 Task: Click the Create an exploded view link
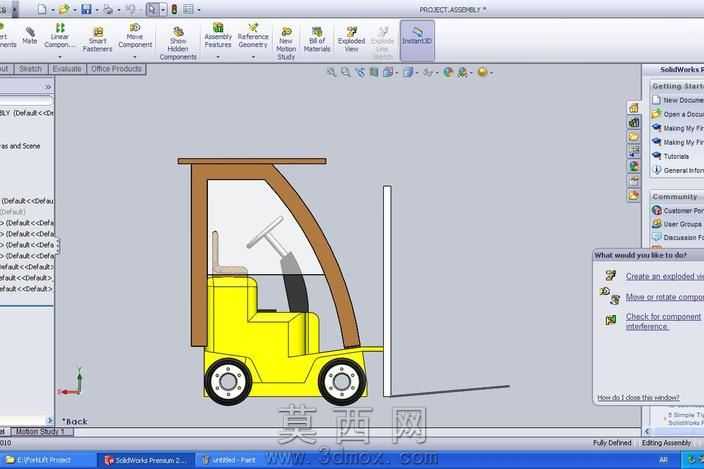664,276
